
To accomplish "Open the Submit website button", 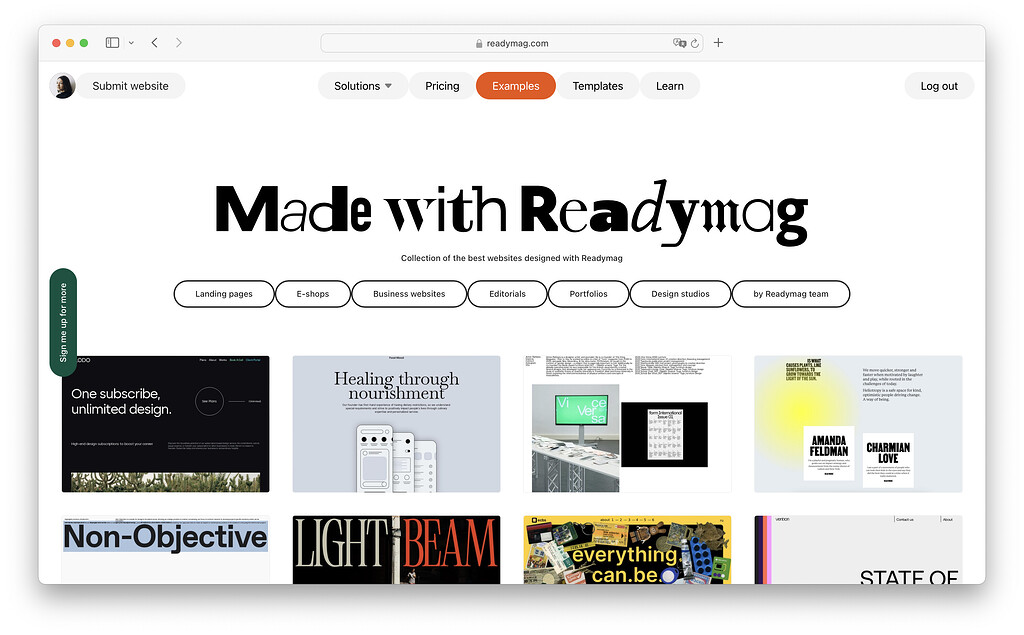I will 131,86.
